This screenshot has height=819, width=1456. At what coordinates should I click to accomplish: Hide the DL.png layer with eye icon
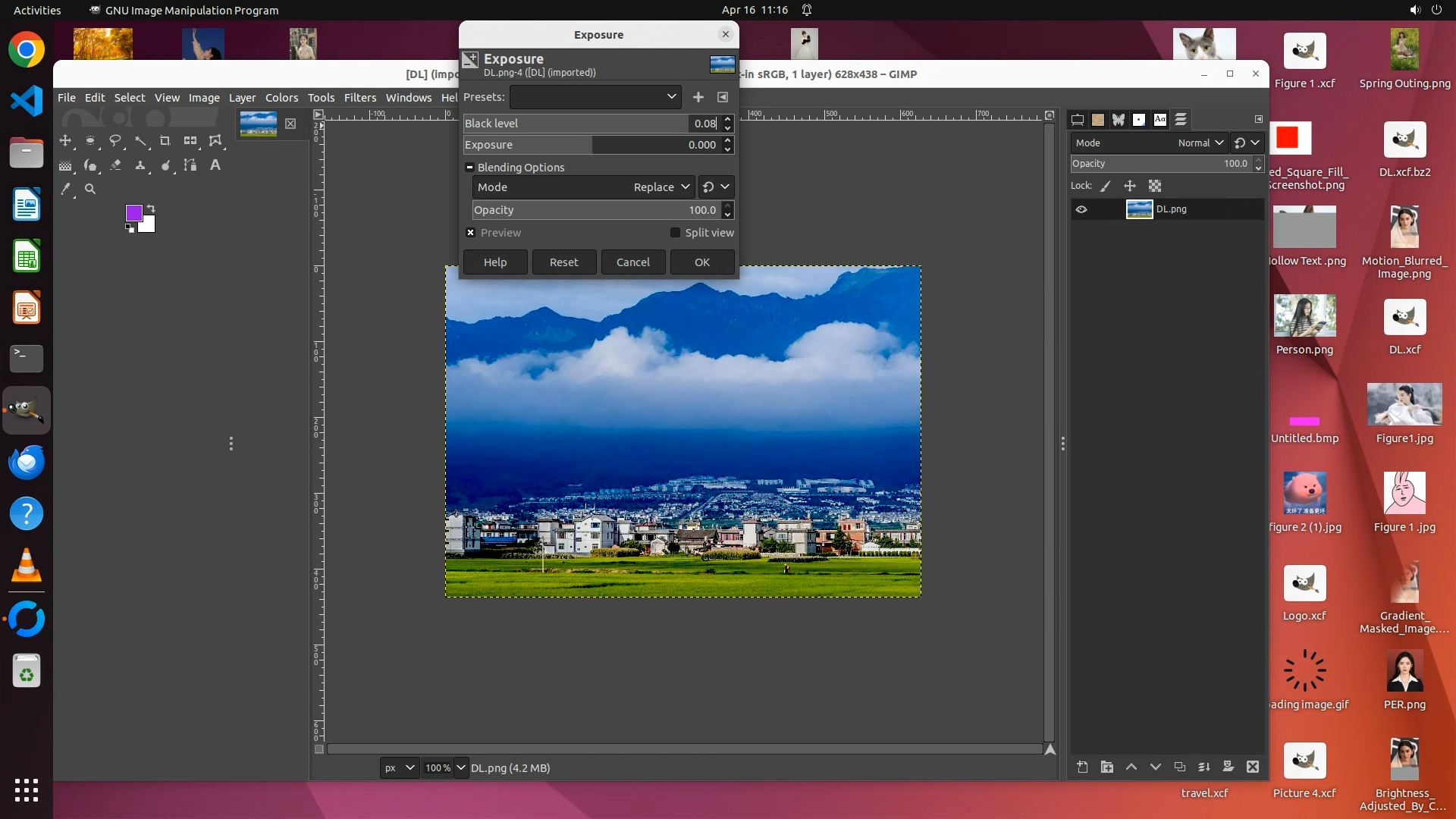point(1081,209)
